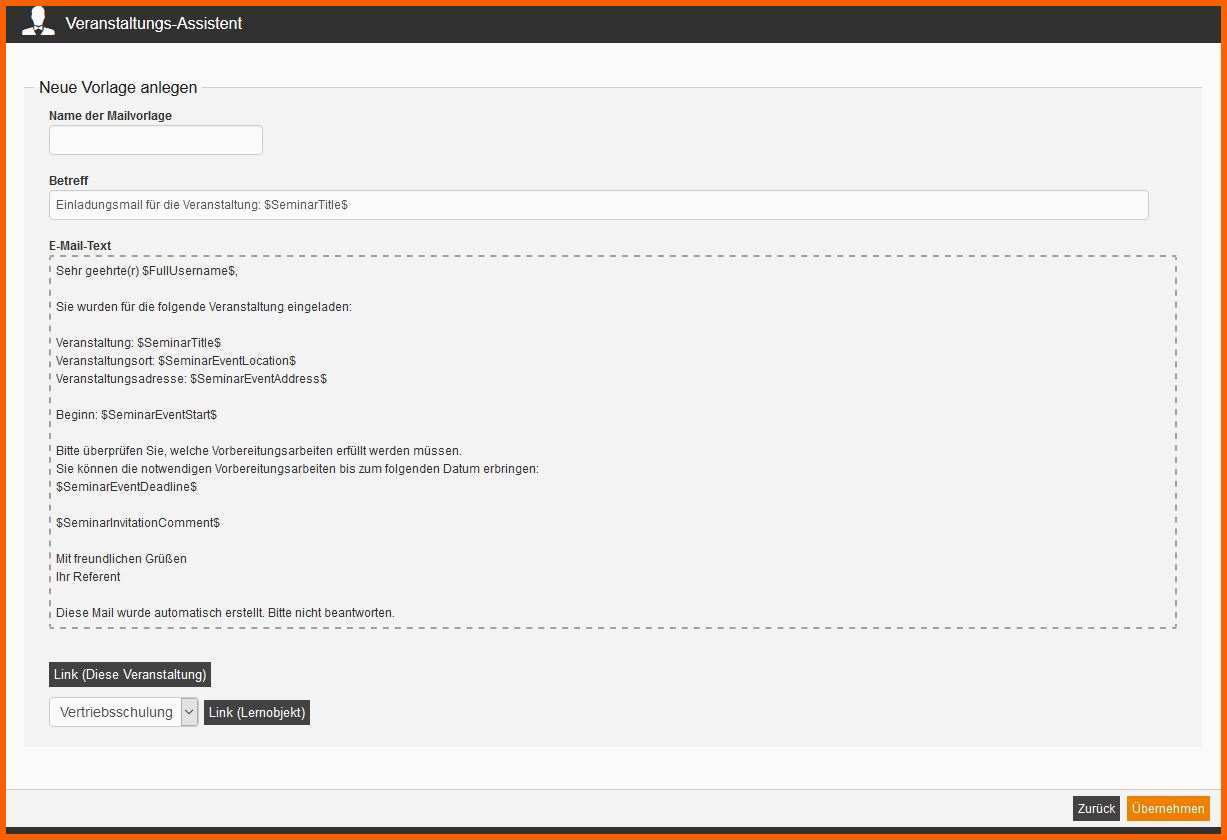Click the Neue Vorlage anlegen section heading
1227x840 pixels.
(118, 88)
